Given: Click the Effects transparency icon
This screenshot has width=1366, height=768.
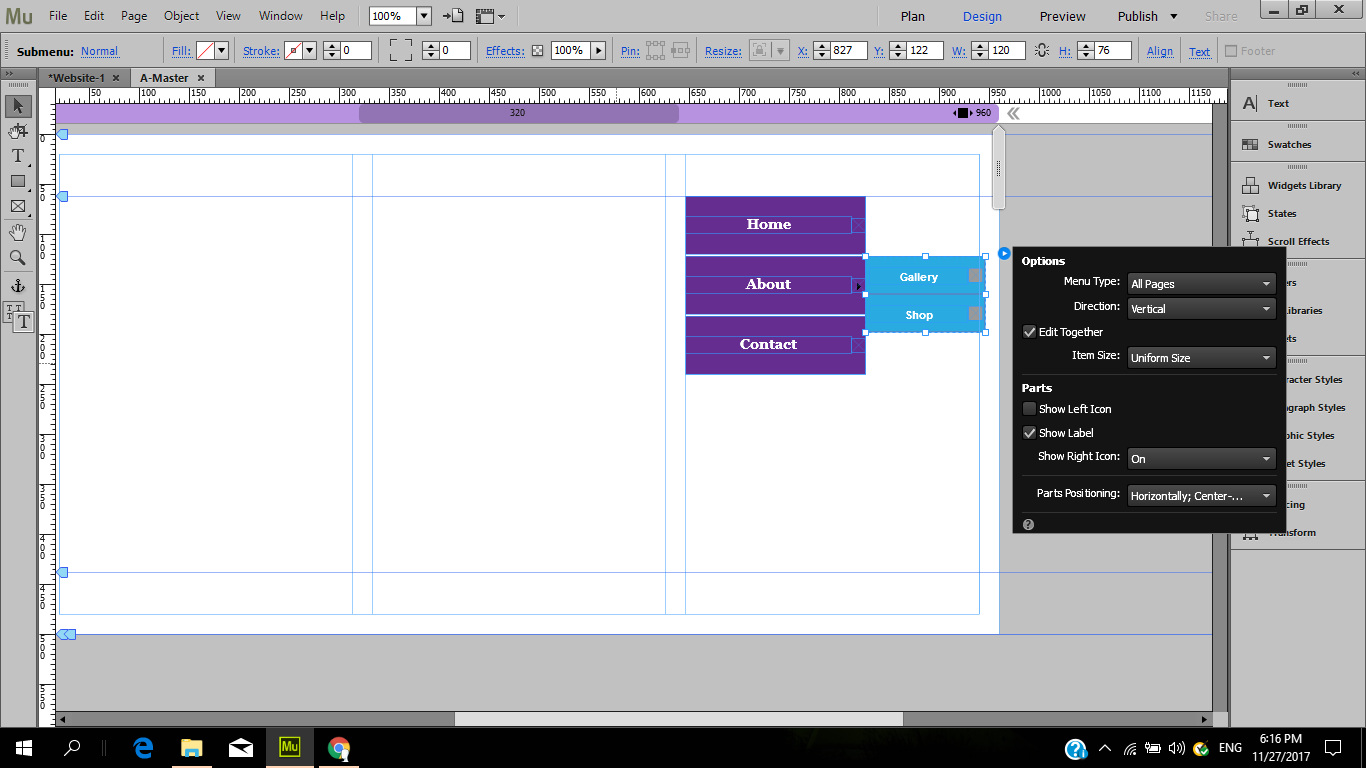Looking at the screenshot, I should [x=537, y=51].
